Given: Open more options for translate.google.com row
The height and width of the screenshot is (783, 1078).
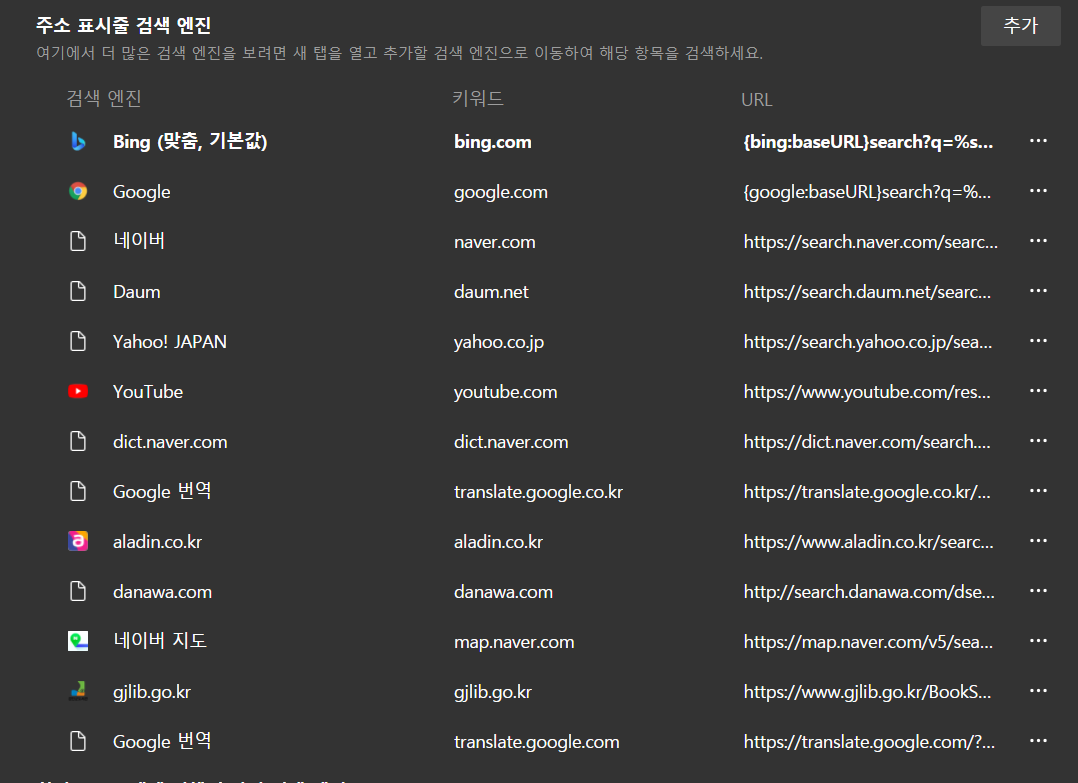Looking at the screenshot, I should [x=1038, y=741].
